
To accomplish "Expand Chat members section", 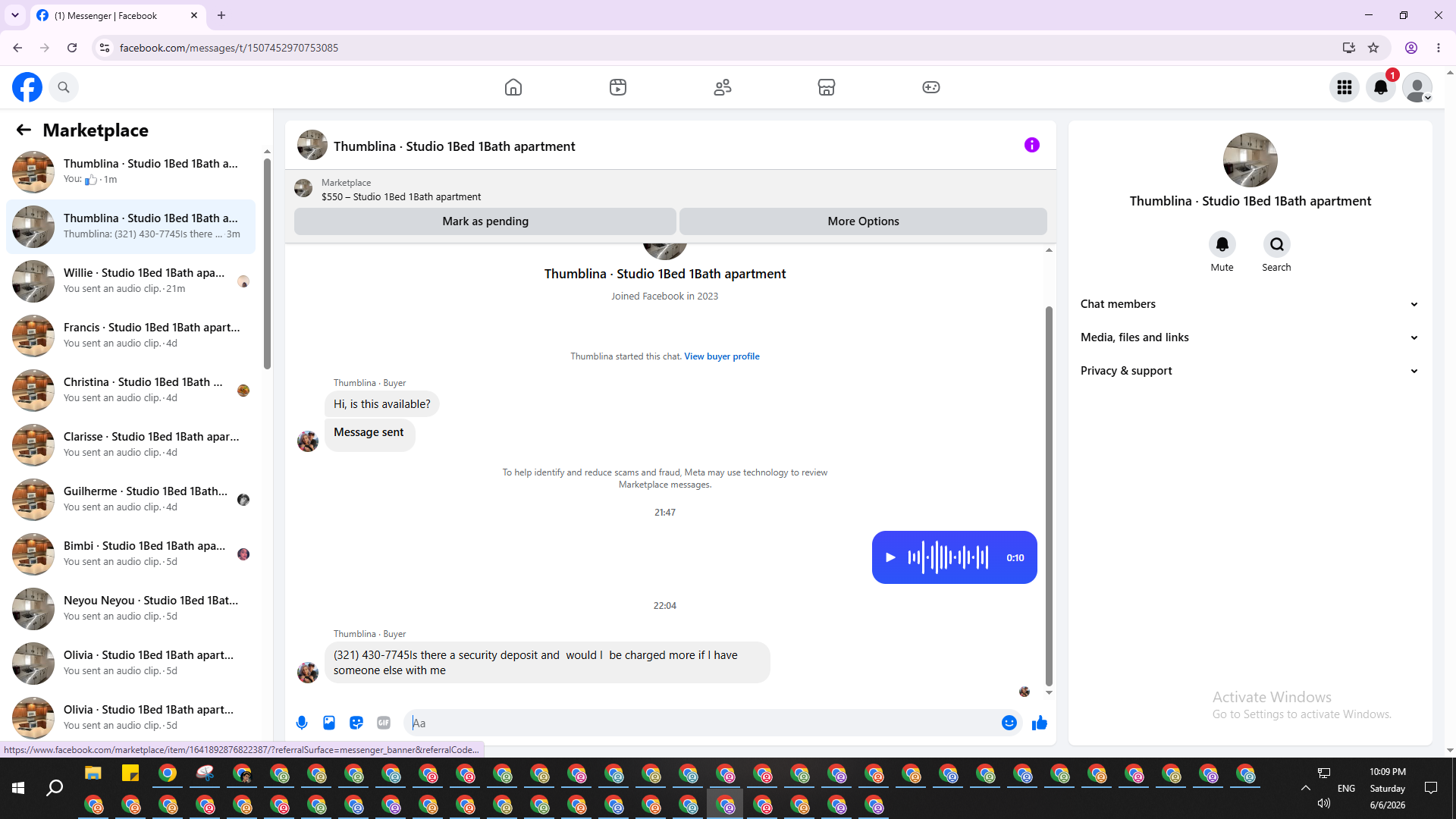I will [1250, 304].
